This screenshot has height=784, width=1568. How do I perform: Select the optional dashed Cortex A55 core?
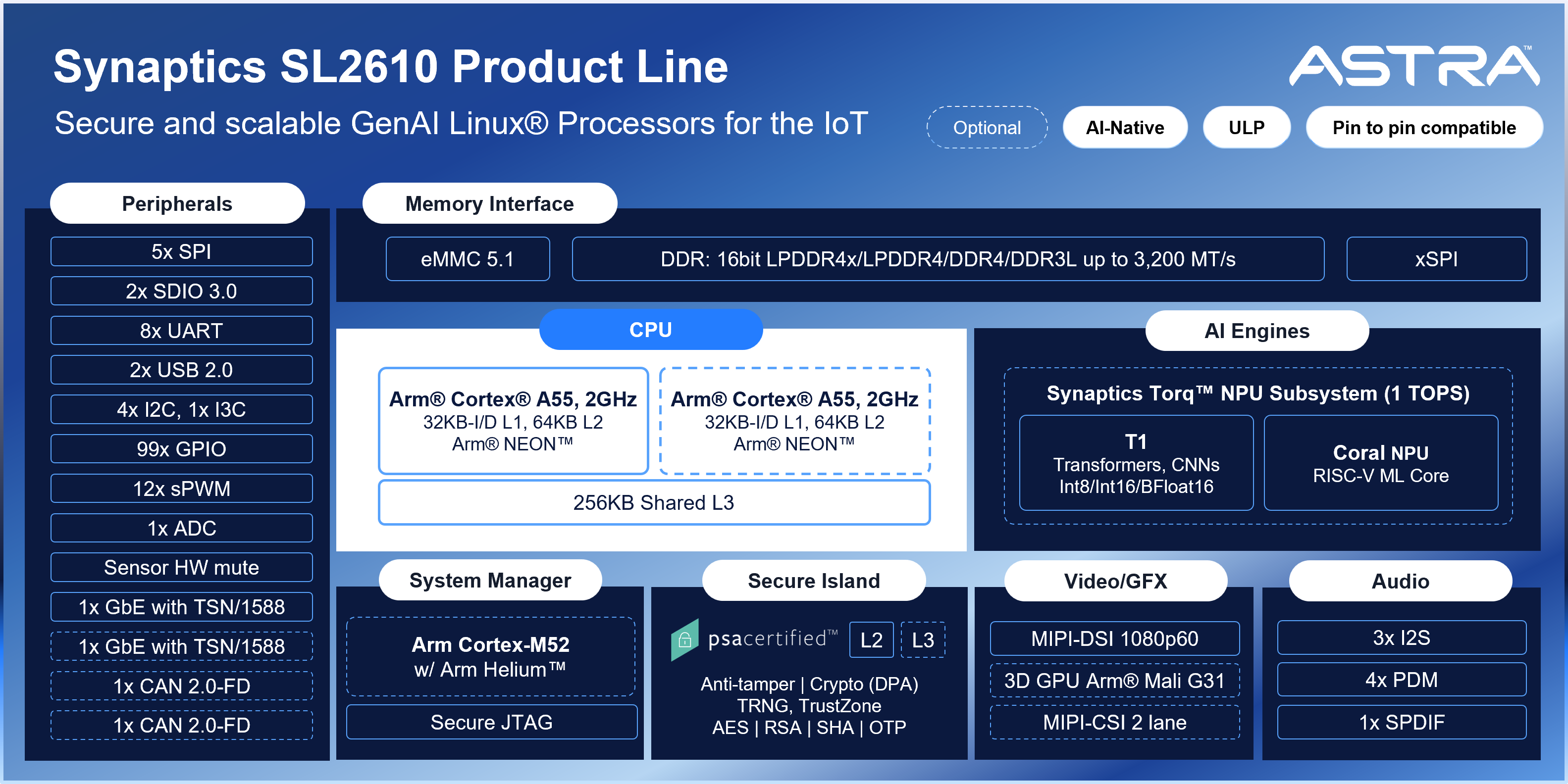pyautogui.click(x=794, y=421)
